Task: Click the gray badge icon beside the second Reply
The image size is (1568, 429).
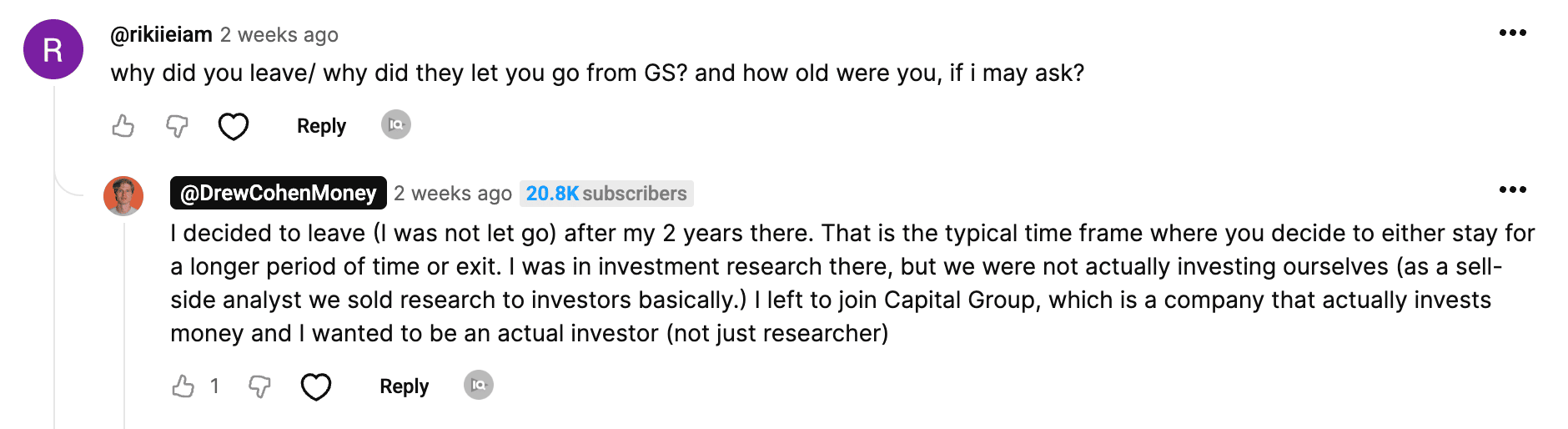Action: (479, 385)
